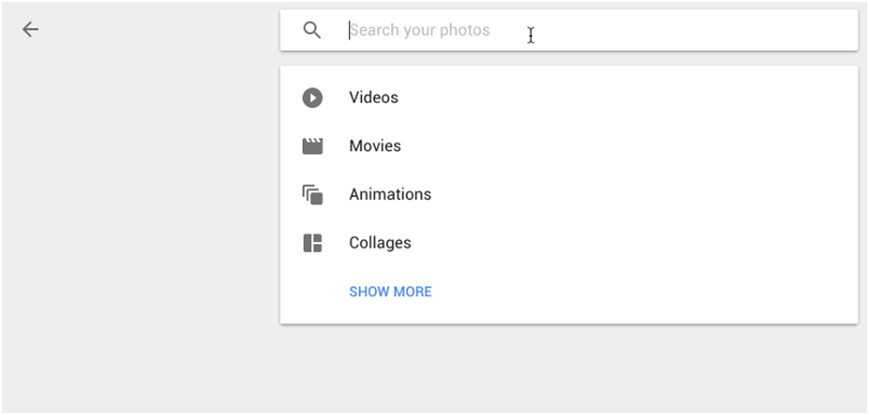Click the Collages grid layout icon
This screenshot has width=869, height=415.
coord(313,243)
